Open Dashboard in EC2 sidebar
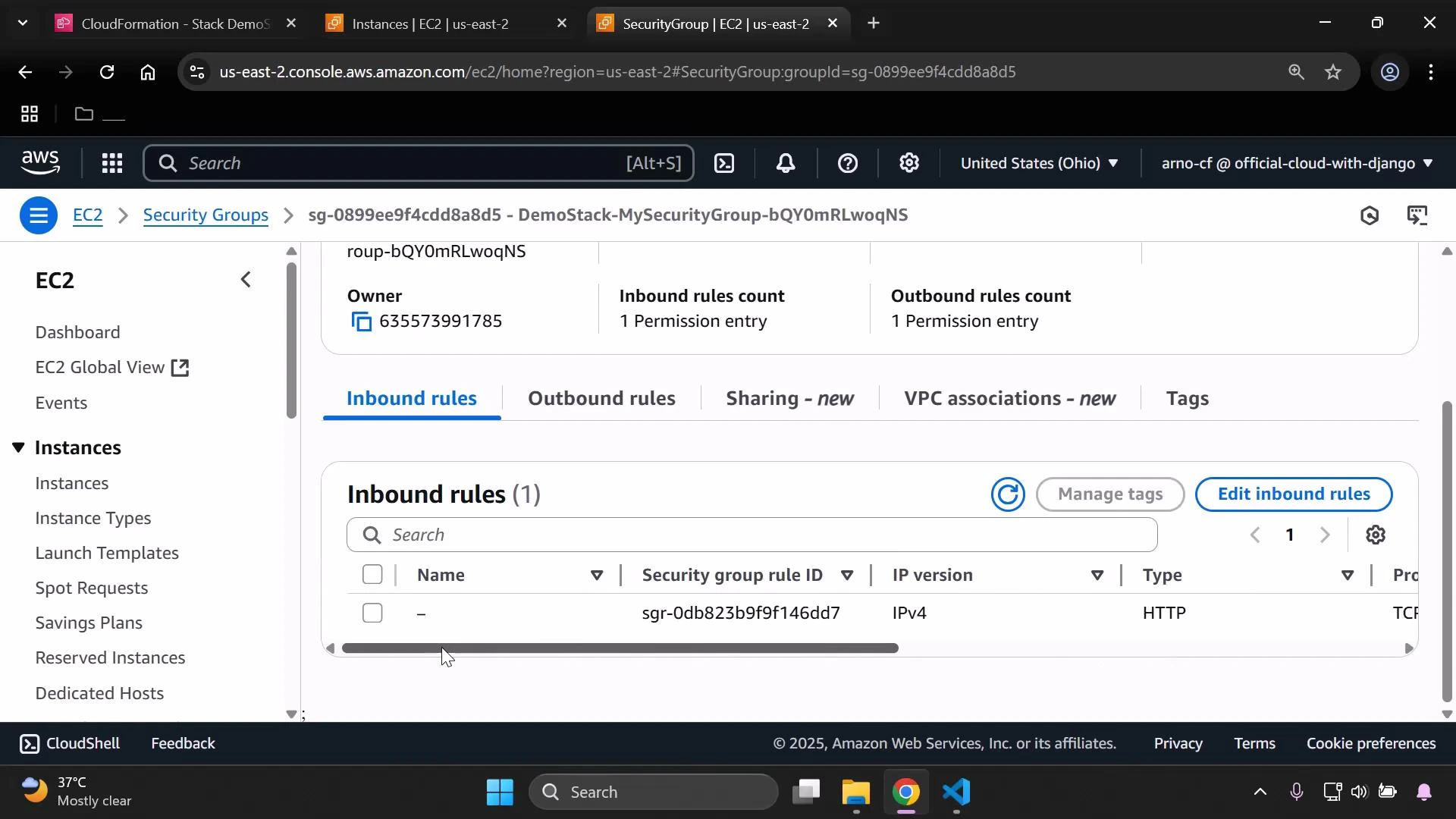1456x819 pixels. 77,333
